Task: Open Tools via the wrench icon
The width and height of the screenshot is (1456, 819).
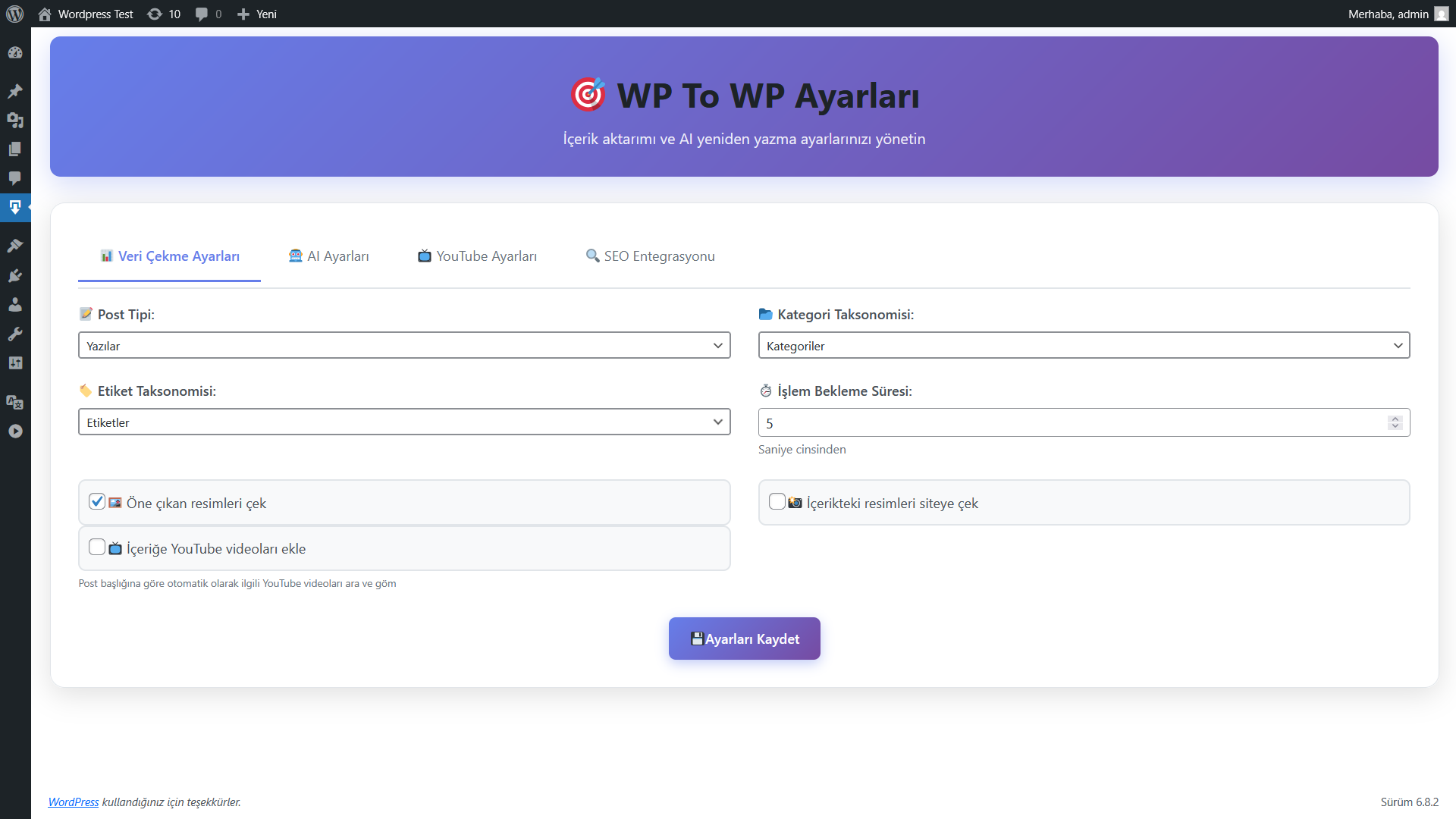Action: pos(15,334)
